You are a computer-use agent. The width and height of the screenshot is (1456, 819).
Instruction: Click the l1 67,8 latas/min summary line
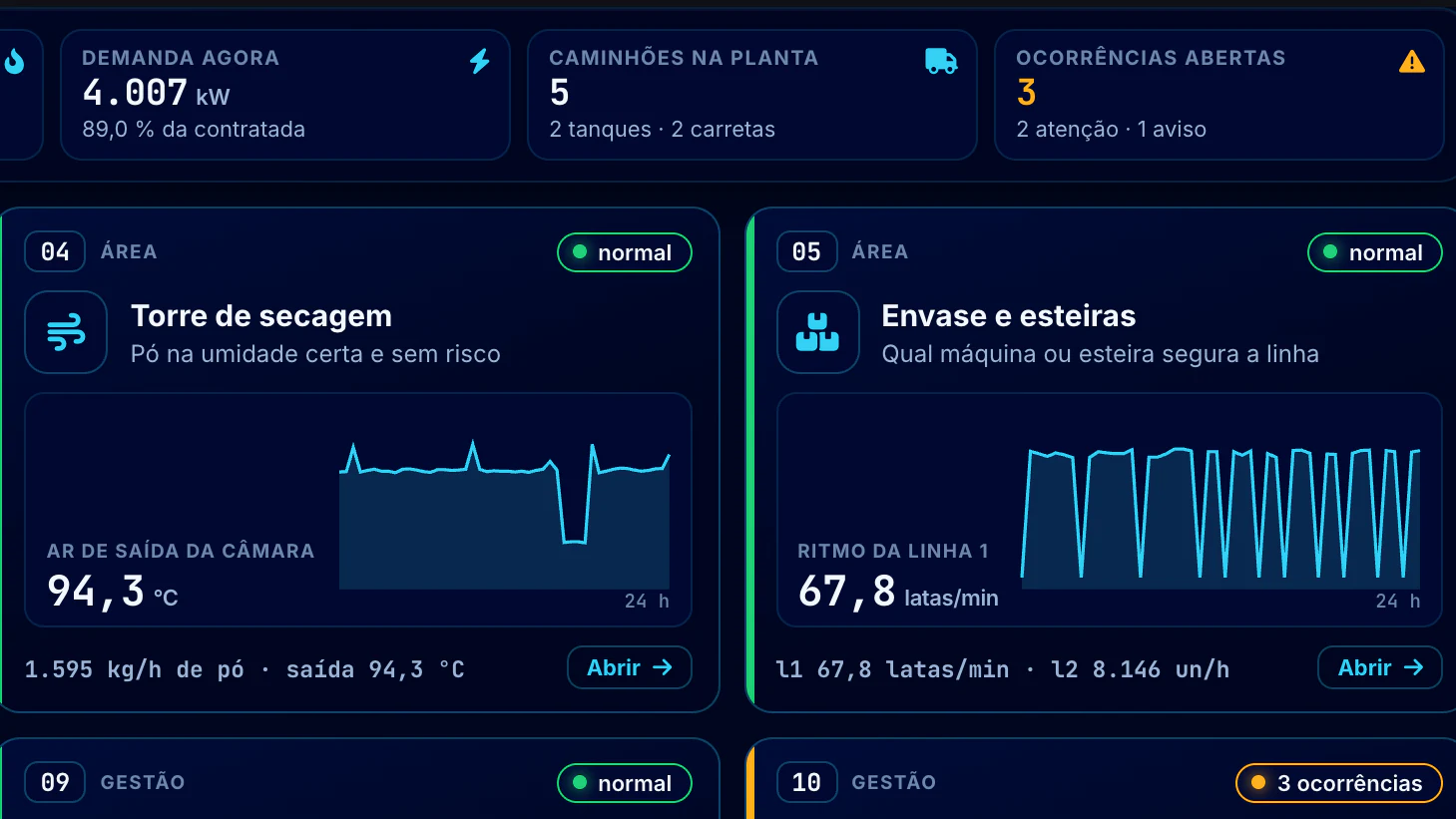pos(1003,669)
